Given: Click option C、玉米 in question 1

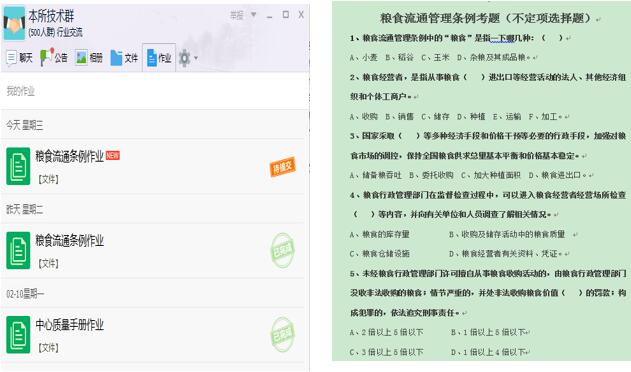Looking at the screenshot, I should tap(435, 58).
